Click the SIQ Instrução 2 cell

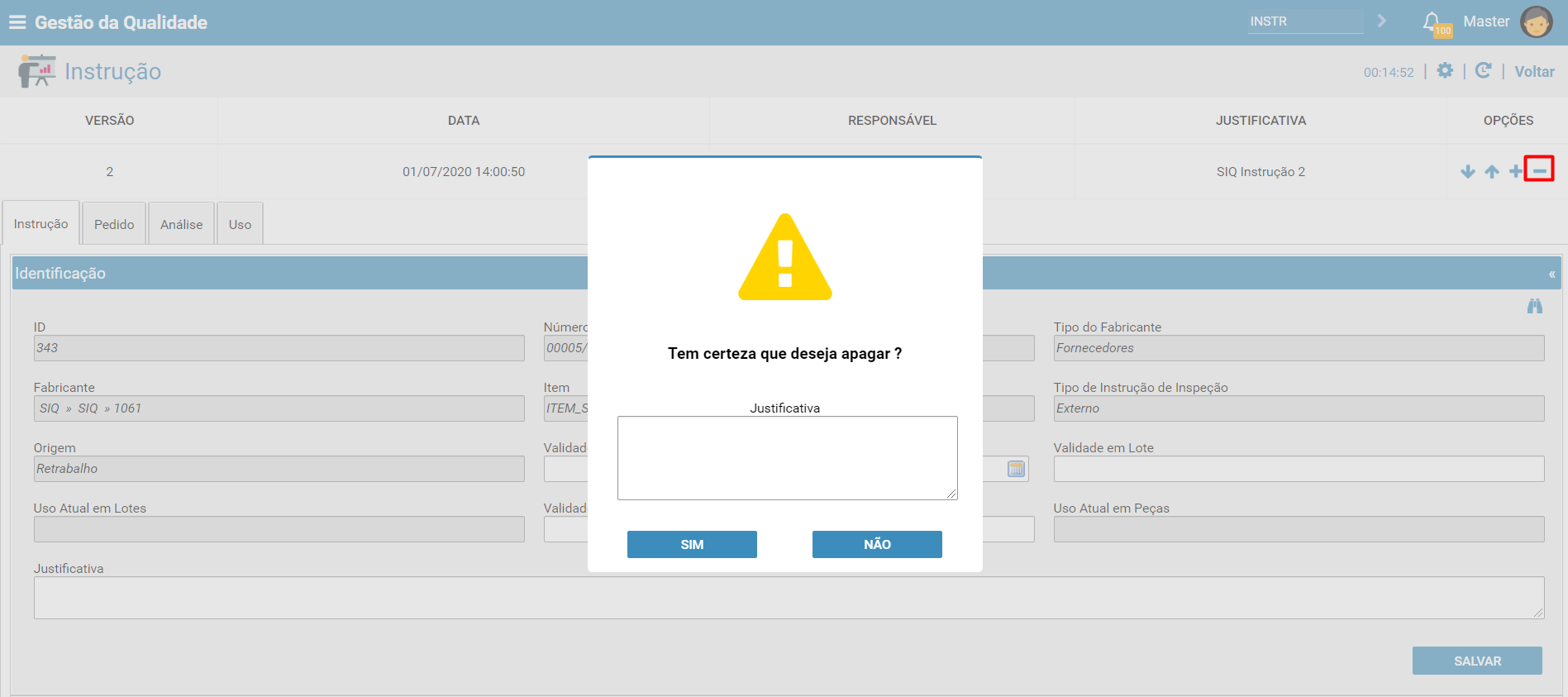(1261, 172)
